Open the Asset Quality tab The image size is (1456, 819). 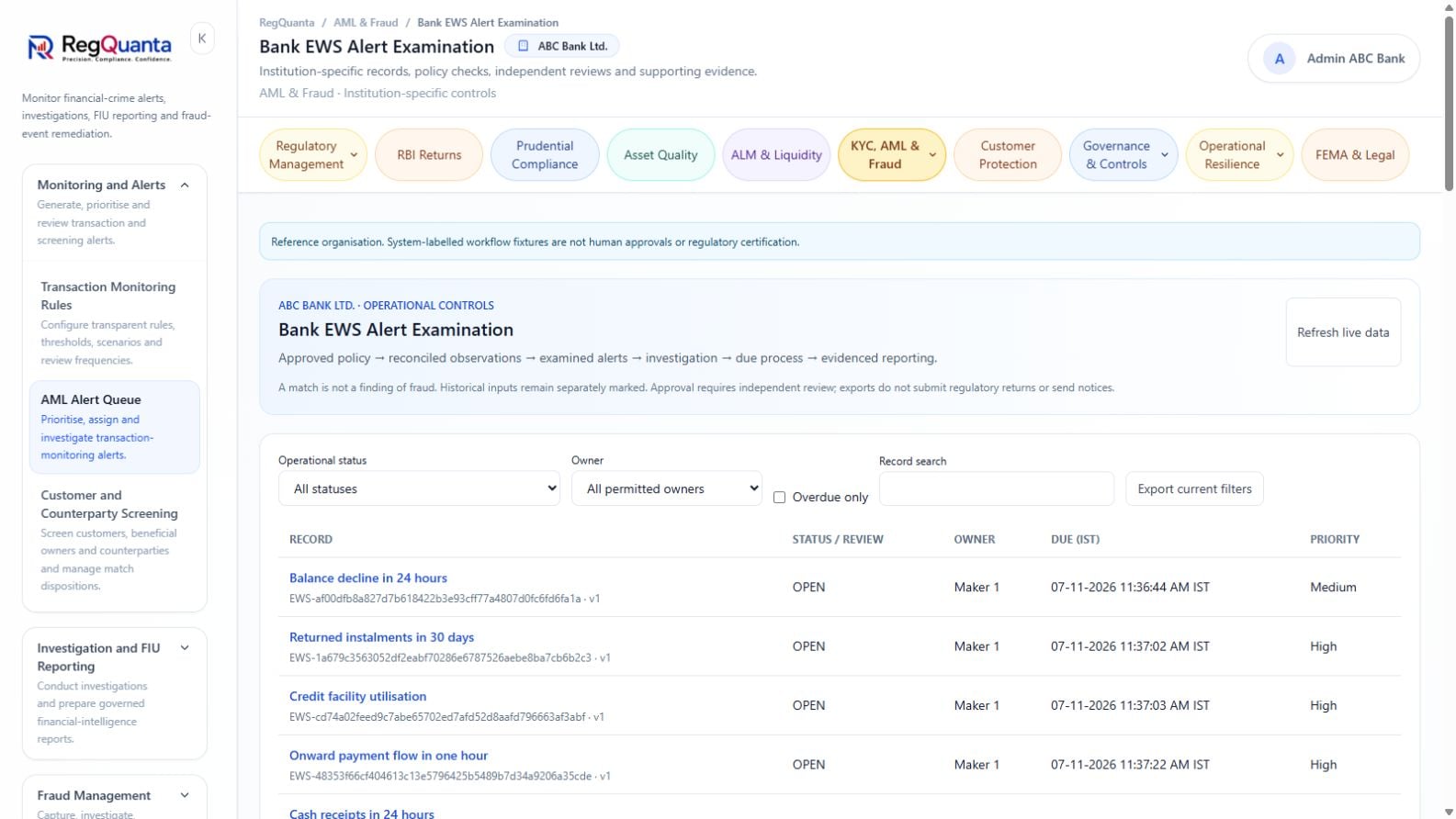pyautogui.click(x=660, y=155)
